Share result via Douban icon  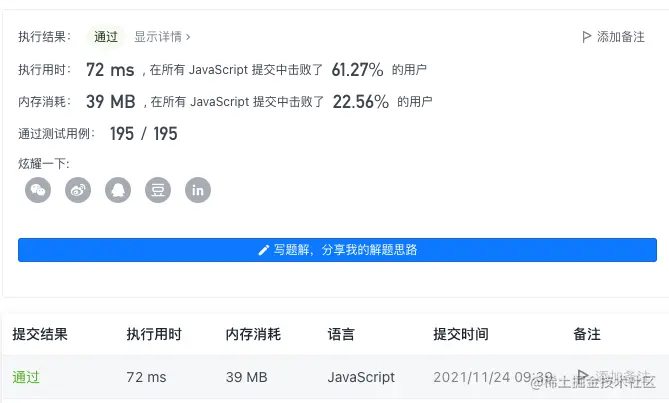(x=158, y=190)
